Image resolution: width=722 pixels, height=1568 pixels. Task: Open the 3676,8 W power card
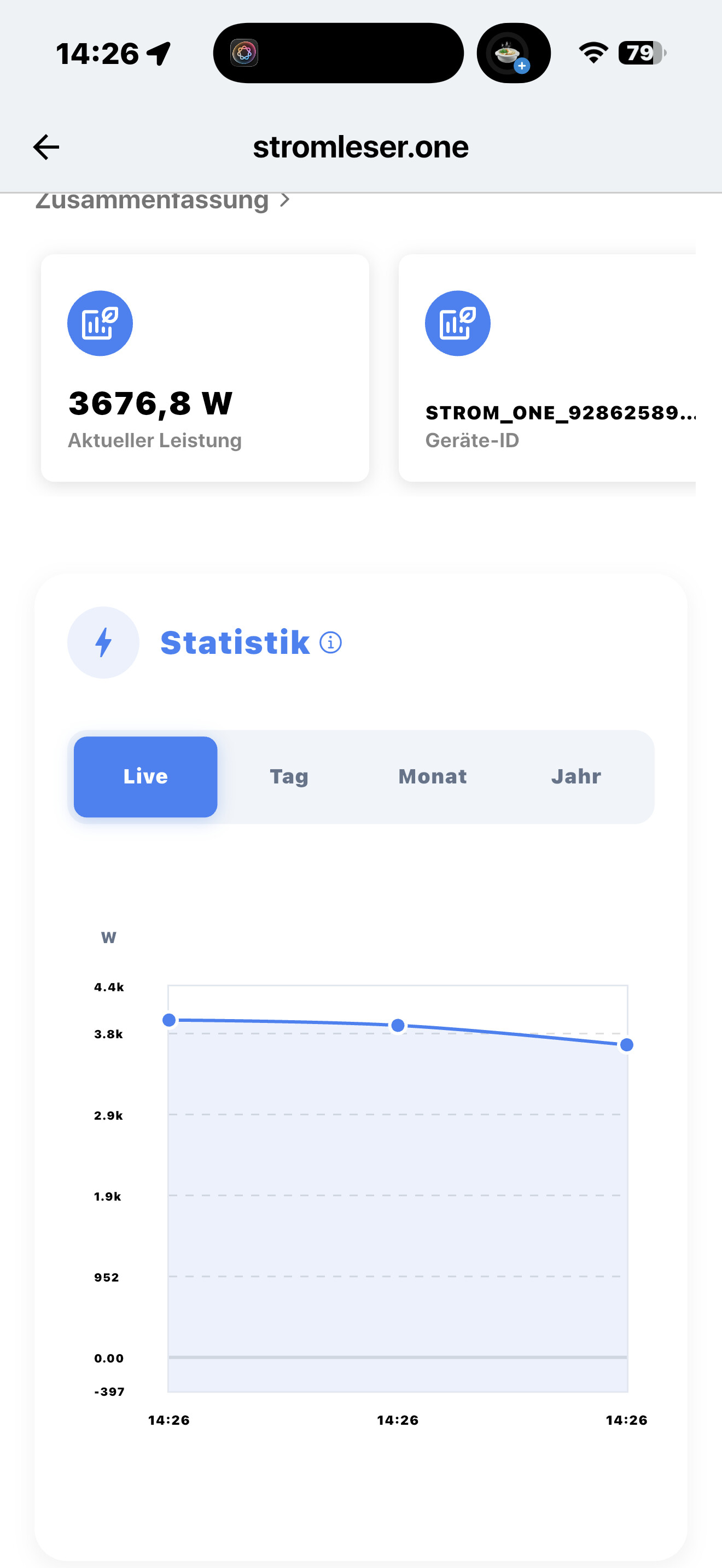(205, 368)
